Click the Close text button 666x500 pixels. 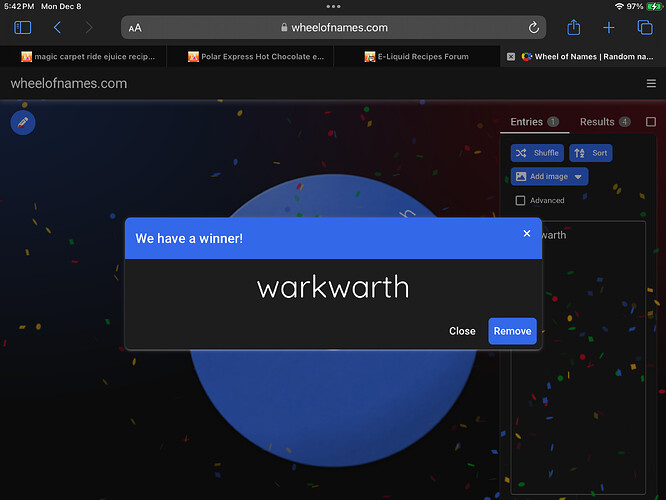(x=462, y=331)
